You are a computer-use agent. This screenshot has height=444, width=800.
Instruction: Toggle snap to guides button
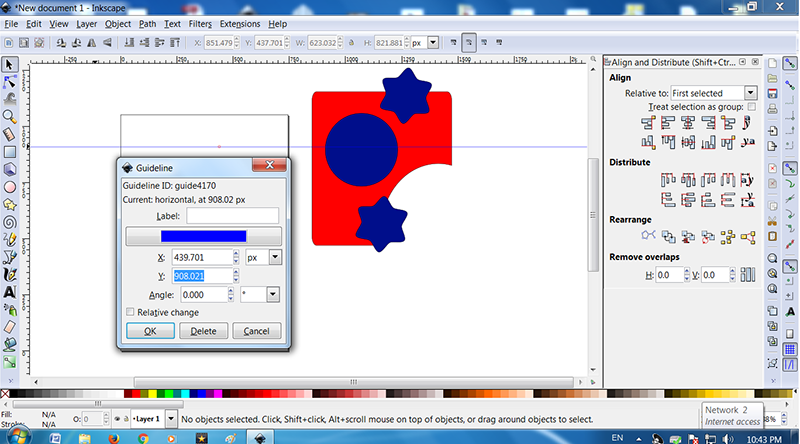[x=790, y=365]
